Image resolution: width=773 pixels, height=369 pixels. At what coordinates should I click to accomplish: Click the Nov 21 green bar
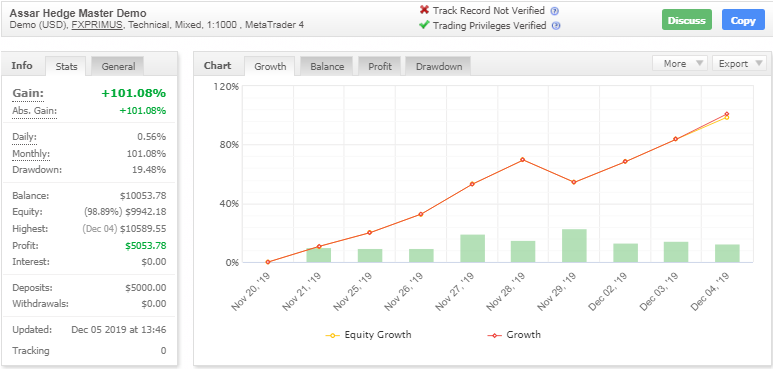tap(318, 255)
